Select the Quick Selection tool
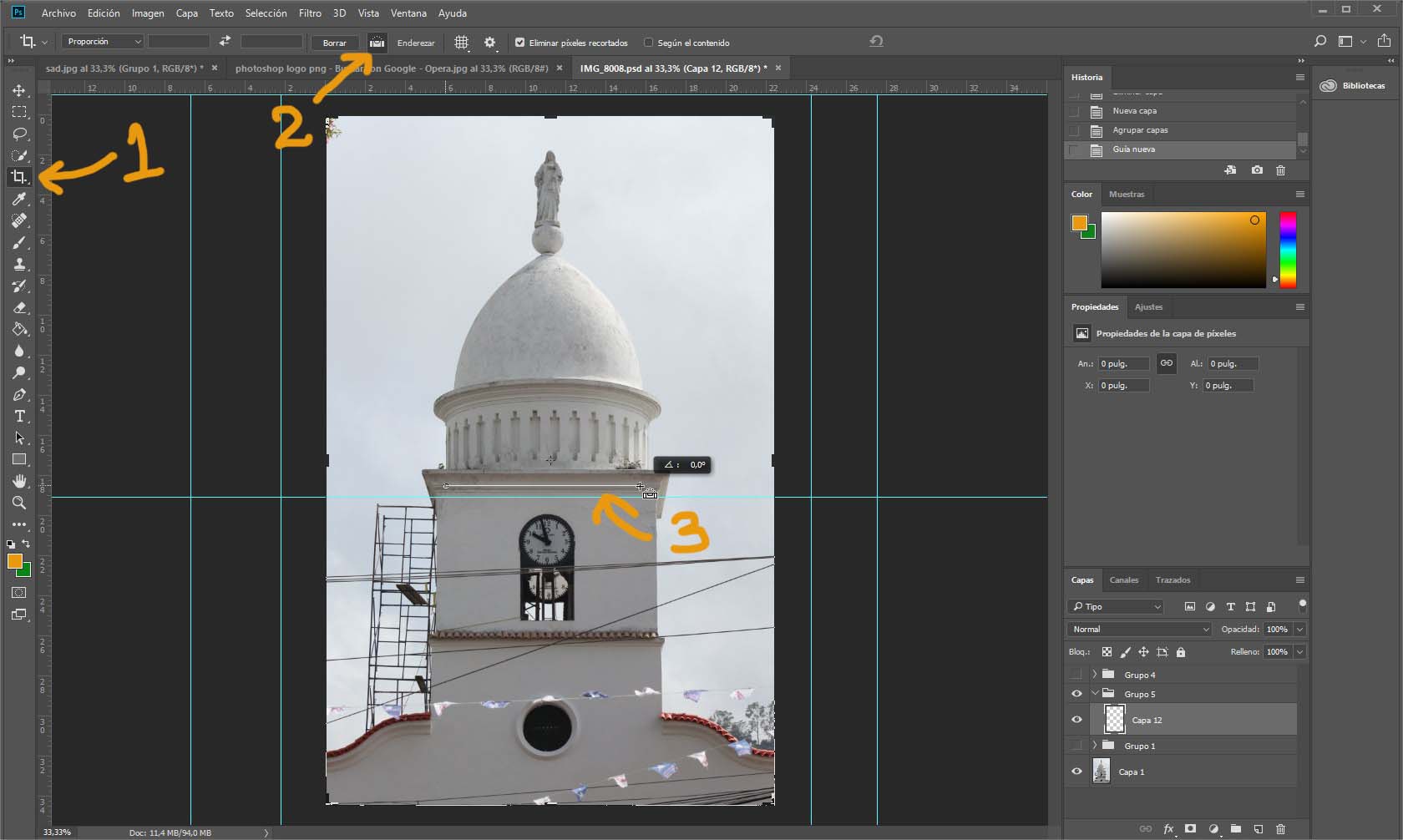The height and width of the screenshot is (840, 1403). tap(18, 155)
